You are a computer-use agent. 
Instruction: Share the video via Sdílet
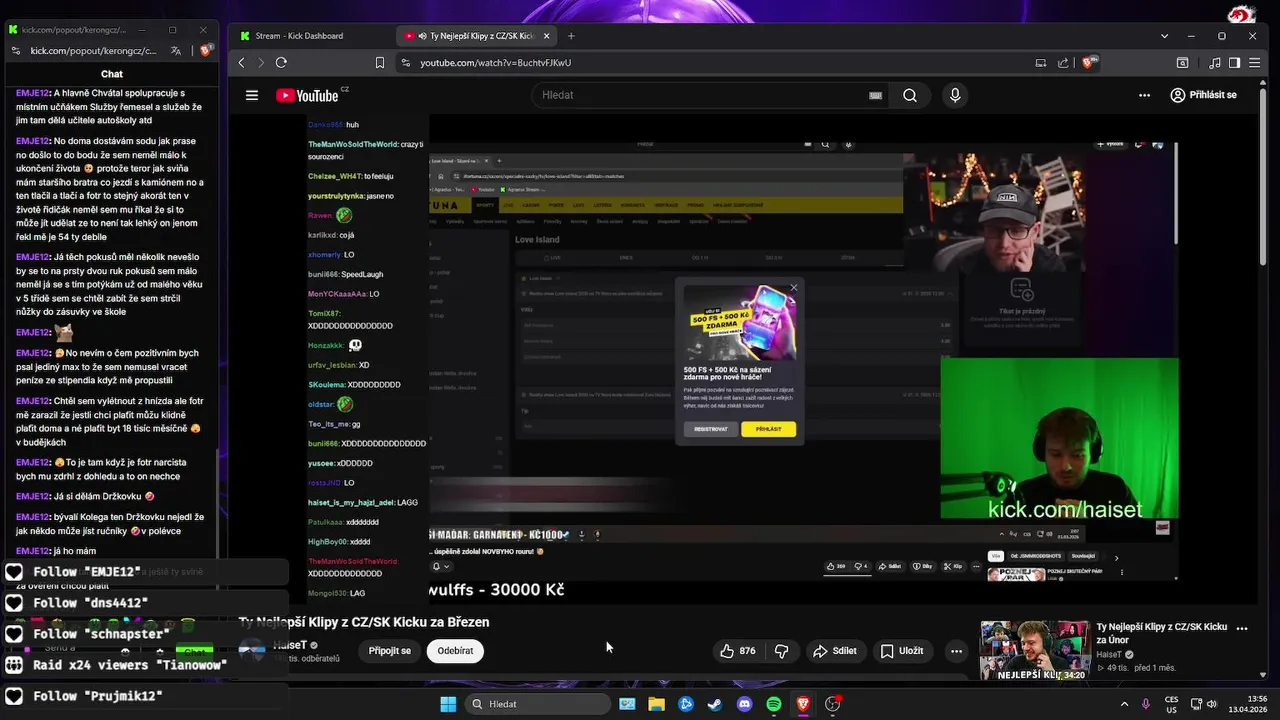click(835, 651)
